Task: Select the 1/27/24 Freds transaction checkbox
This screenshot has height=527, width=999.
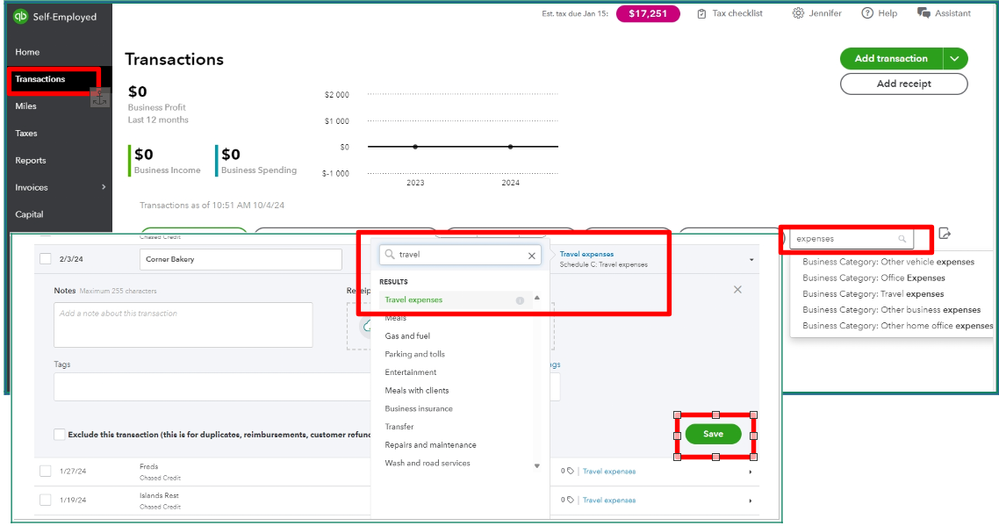Action: (45, 471)
